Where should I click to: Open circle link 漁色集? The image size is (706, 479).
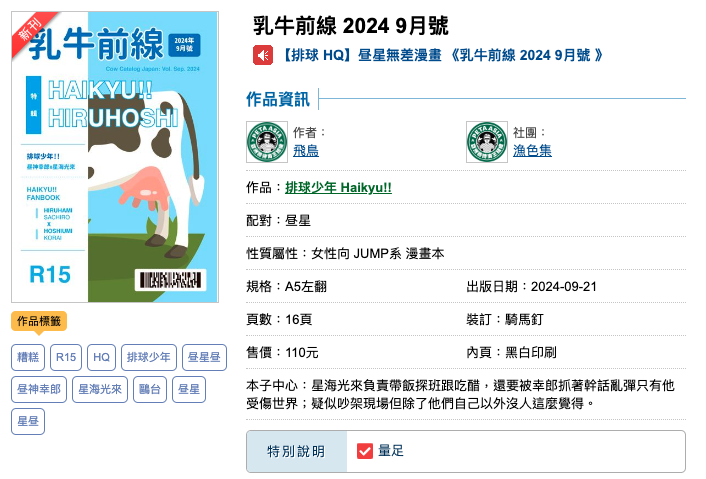(532, 150)
